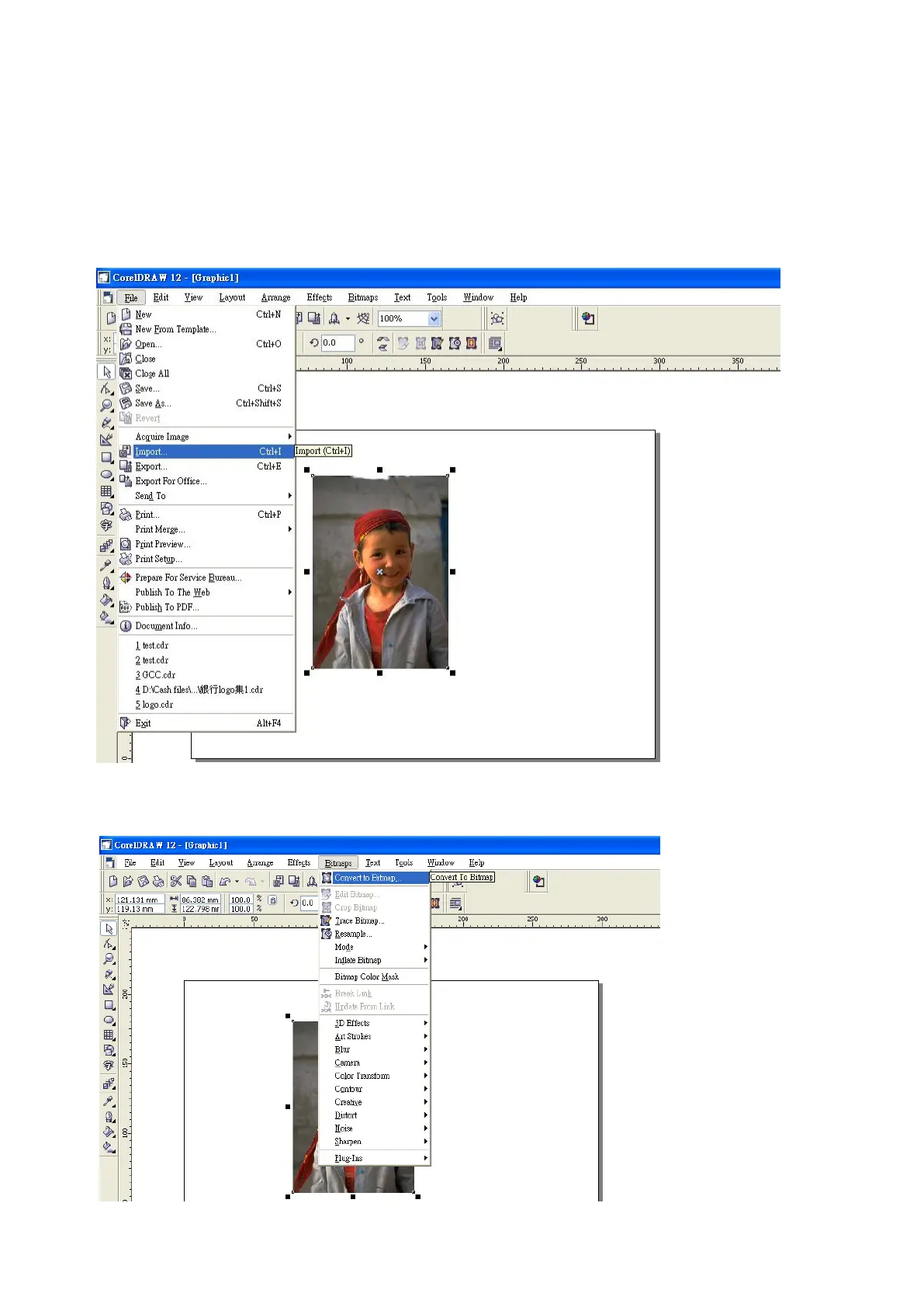Choose Document Info... in File menu
This screenshot has height=1307, width=924.
pyautogui.click(x=206, y=626)
